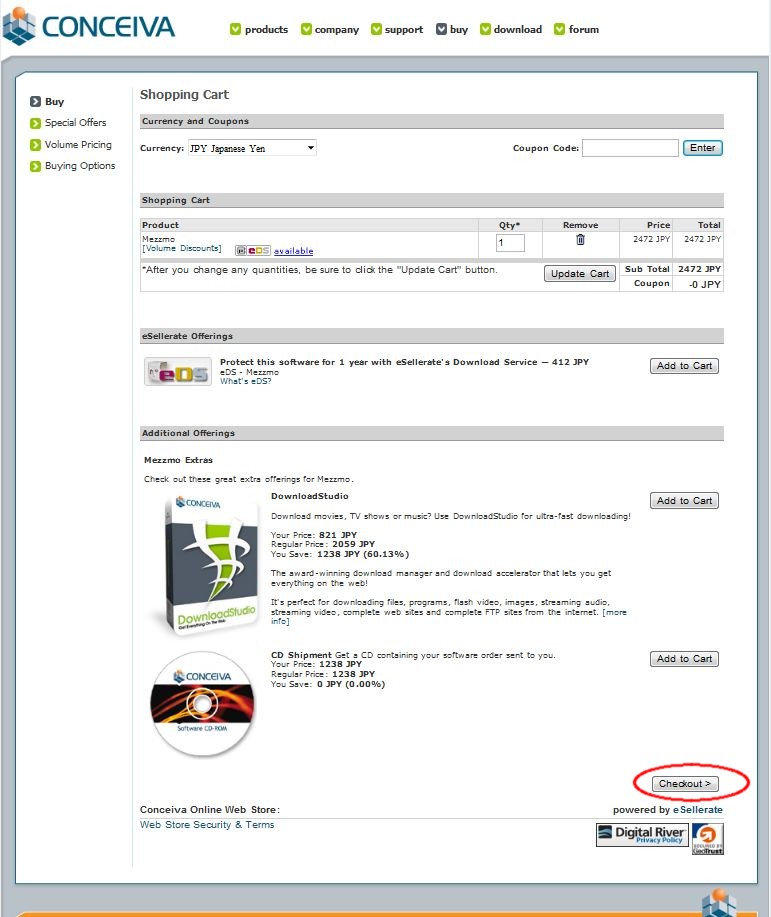Click the green check icon beside download
This screenshot has width=771, height=917.
(x=485, y=29)
